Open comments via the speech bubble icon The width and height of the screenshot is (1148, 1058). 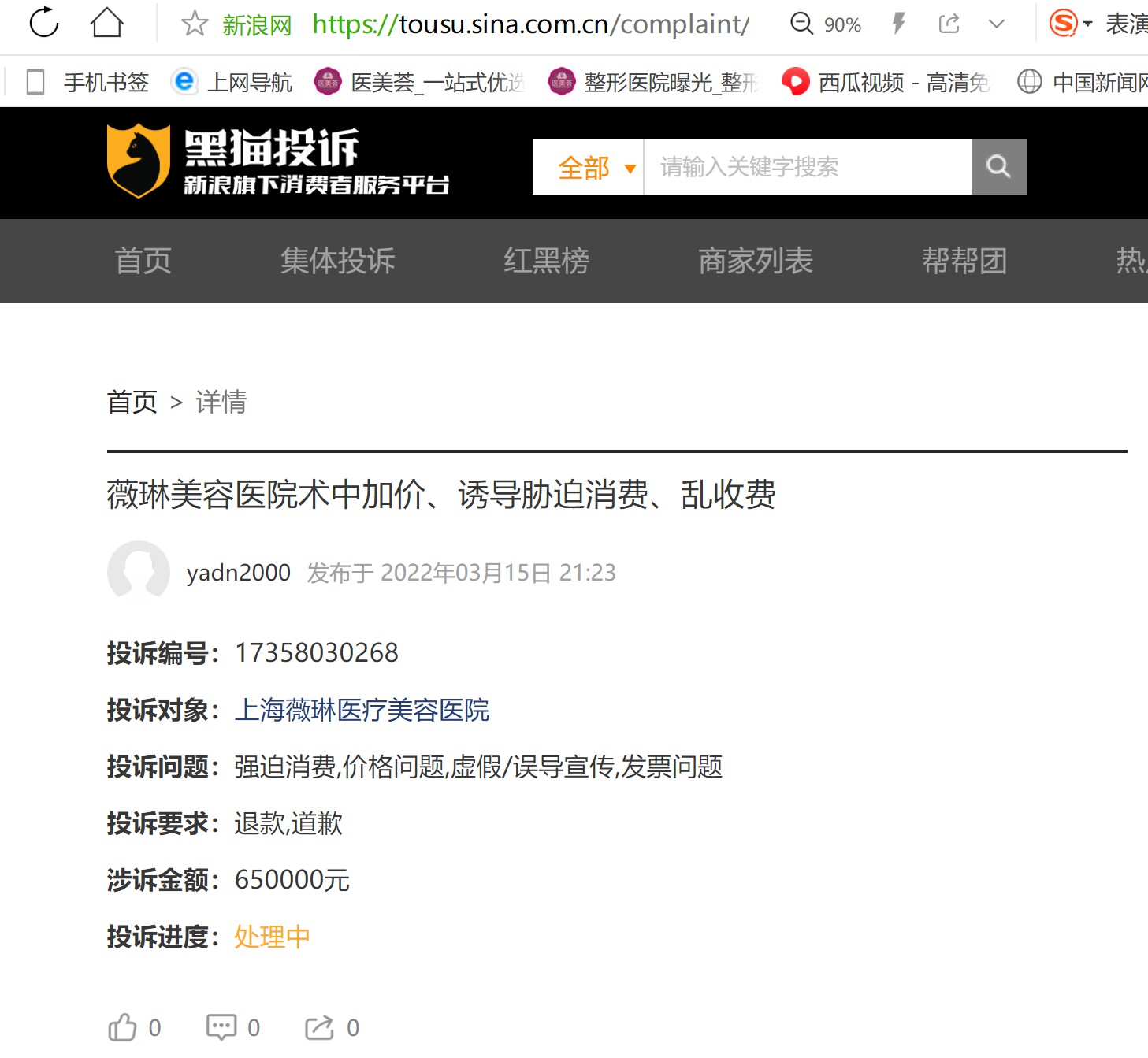[x=221, y=1027]
